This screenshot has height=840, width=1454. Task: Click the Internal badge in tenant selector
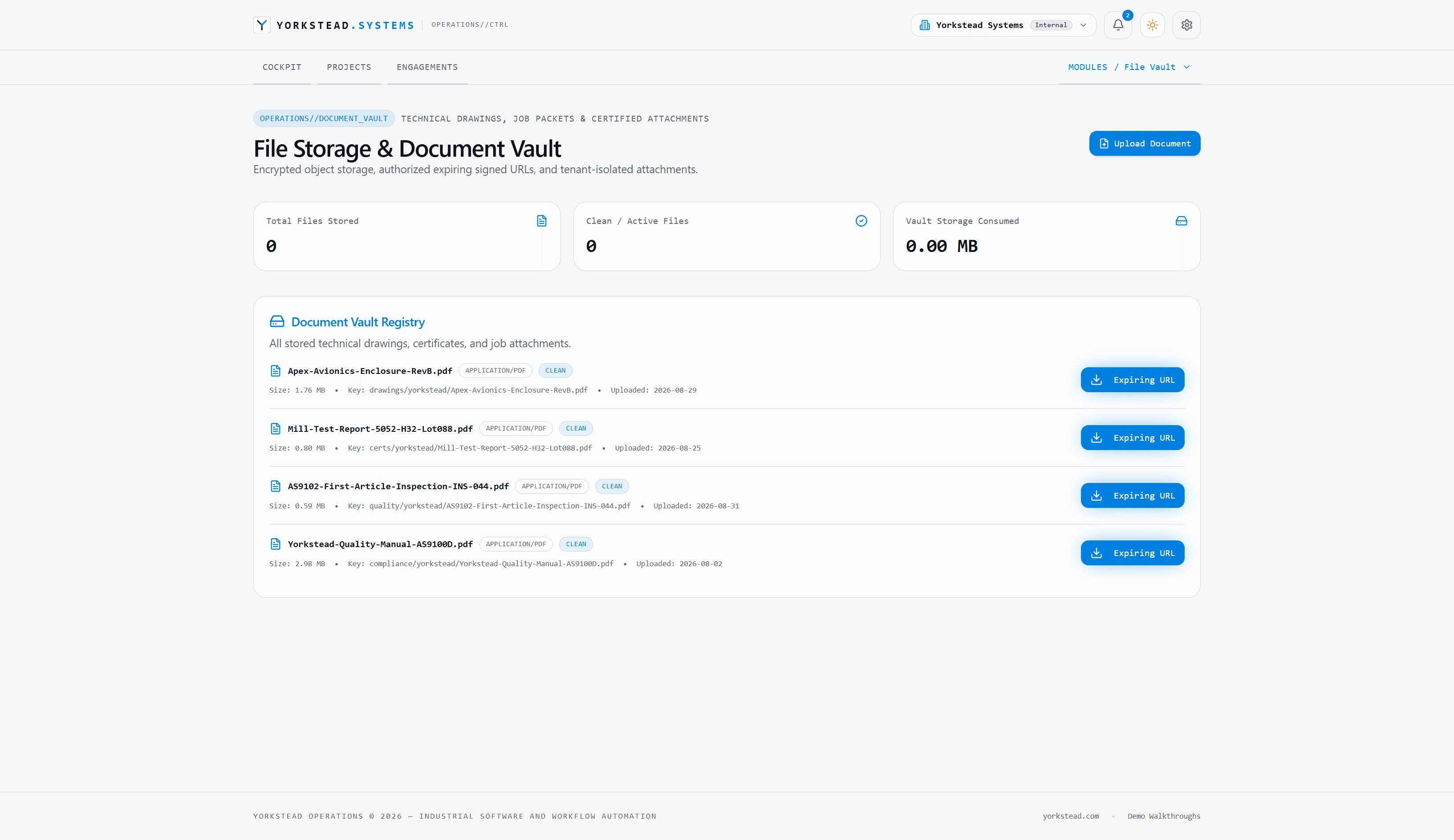click(1050, 25)
